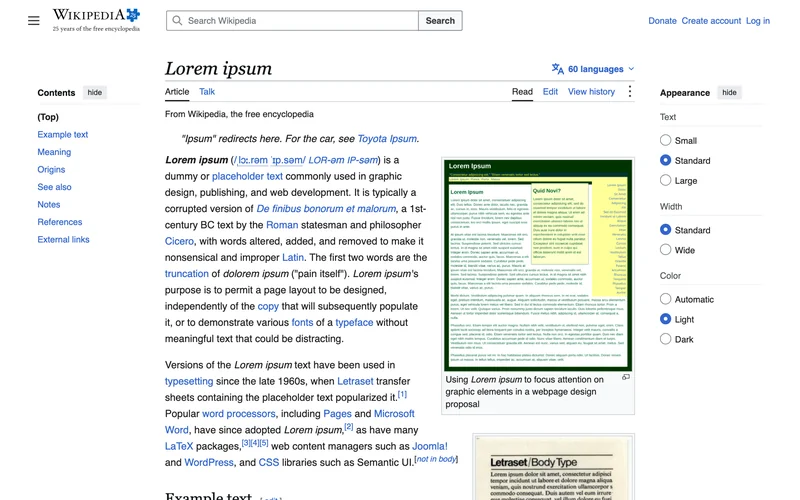
Task: Select Dark color mode
Action: pyautogui.click(x=665, y=339)
